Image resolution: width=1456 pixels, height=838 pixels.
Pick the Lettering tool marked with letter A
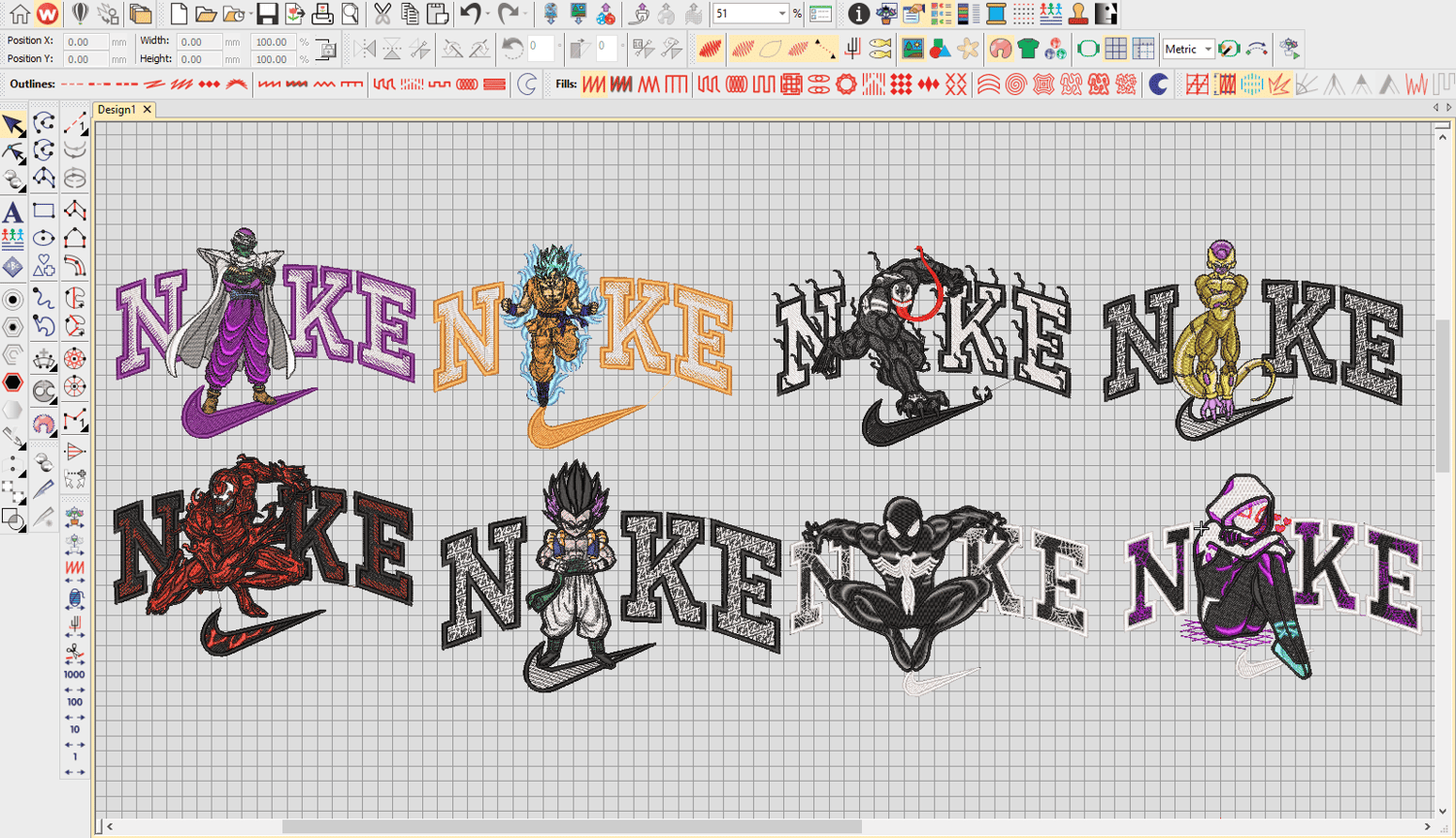click(x=13, y=211)
